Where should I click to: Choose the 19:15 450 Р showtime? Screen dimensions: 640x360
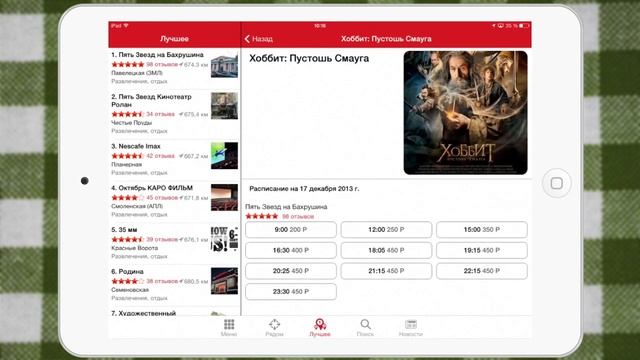pyautogui.click(x=482, y=250)
